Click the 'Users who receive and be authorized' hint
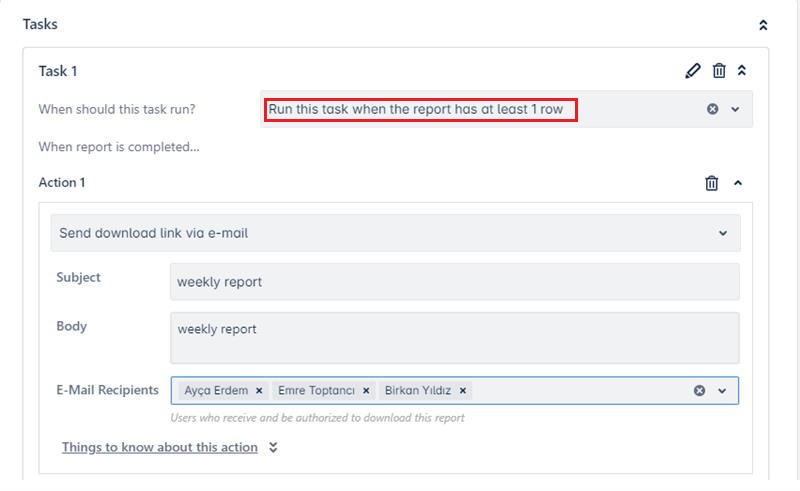Viewport: 800px width, 491px height. pos(317,418)
